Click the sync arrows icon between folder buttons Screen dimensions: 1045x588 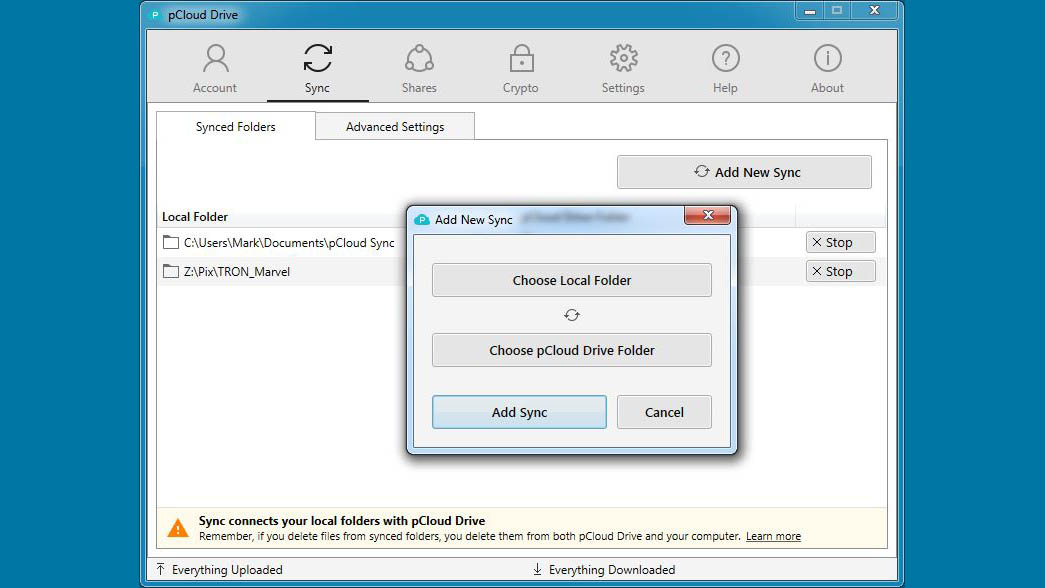pyautogui.click(x=572, y=315)
